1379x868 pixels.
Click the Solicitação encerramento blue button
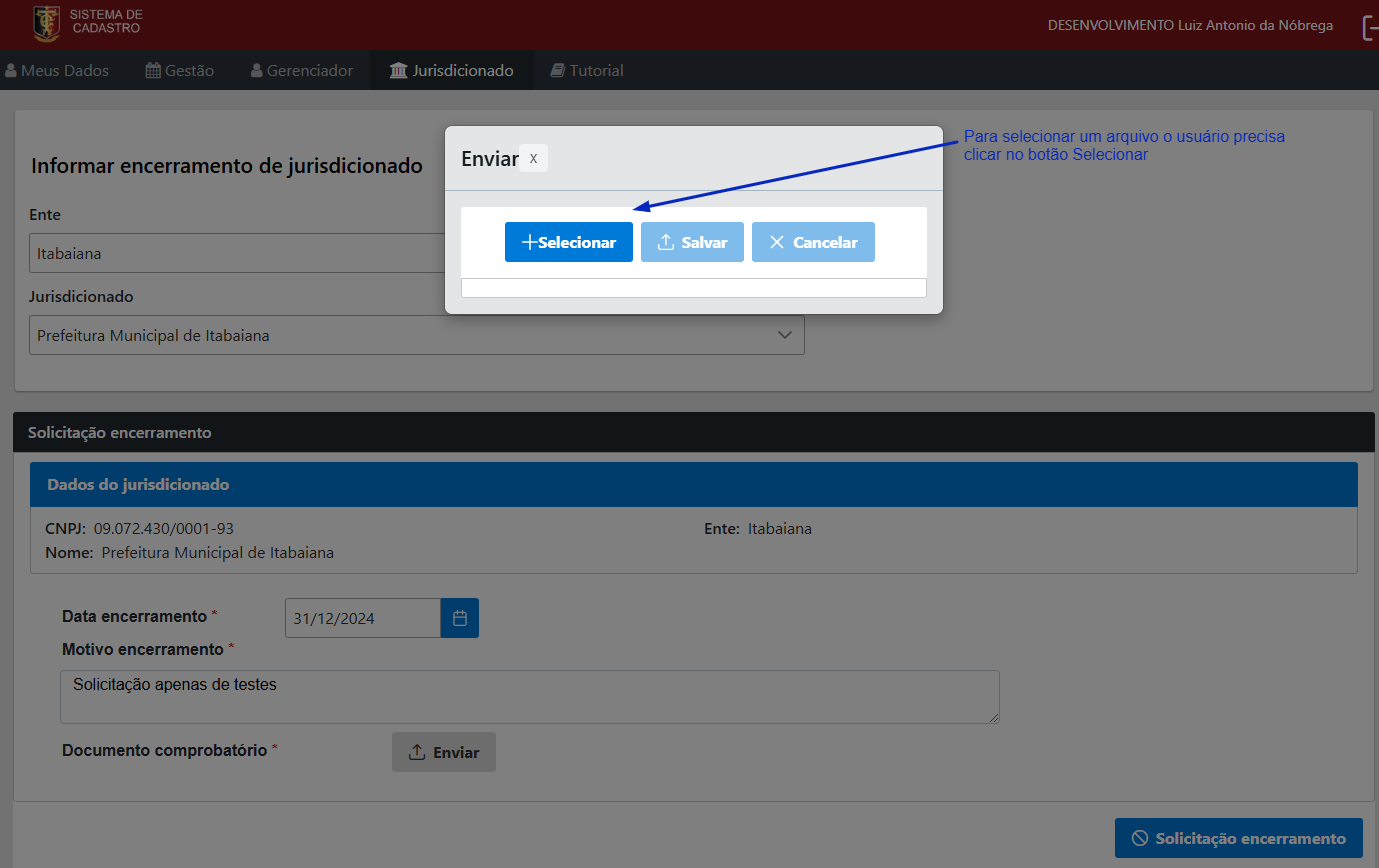coord(1239,838)
